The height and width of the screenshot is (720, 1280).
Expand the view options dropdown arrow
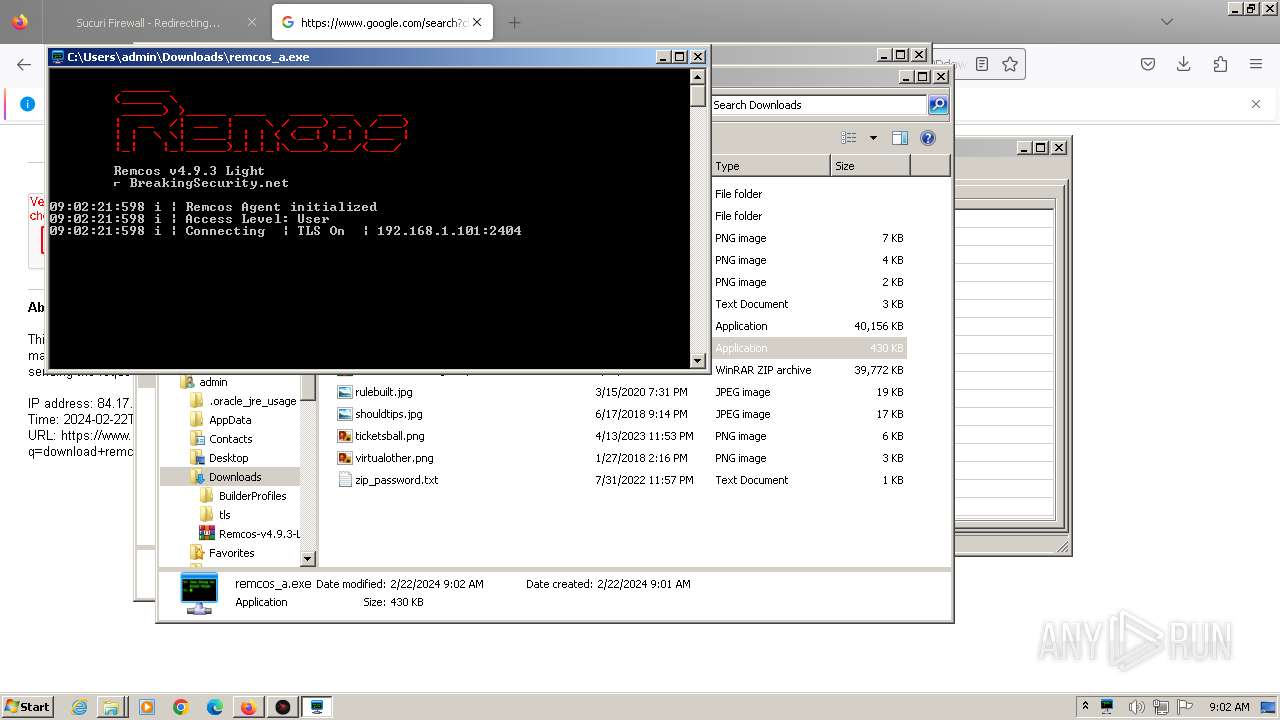[x=873, y=138]
